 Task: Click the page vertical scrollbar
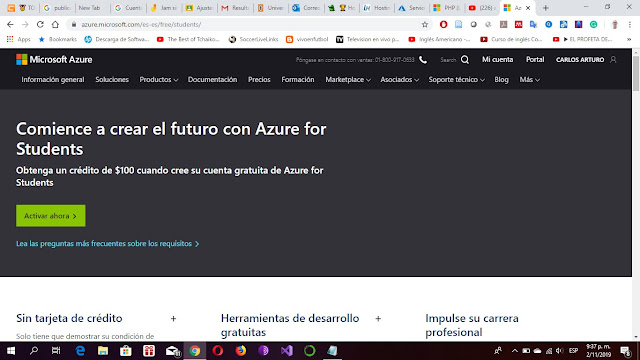point(636,73)
